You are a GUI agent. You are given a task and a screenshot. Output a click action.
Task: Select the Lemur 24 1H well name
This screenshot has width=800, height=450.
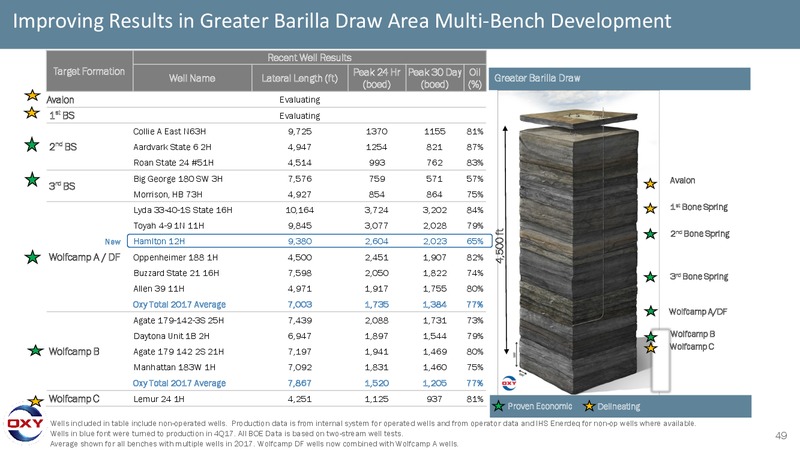point(159,399)
